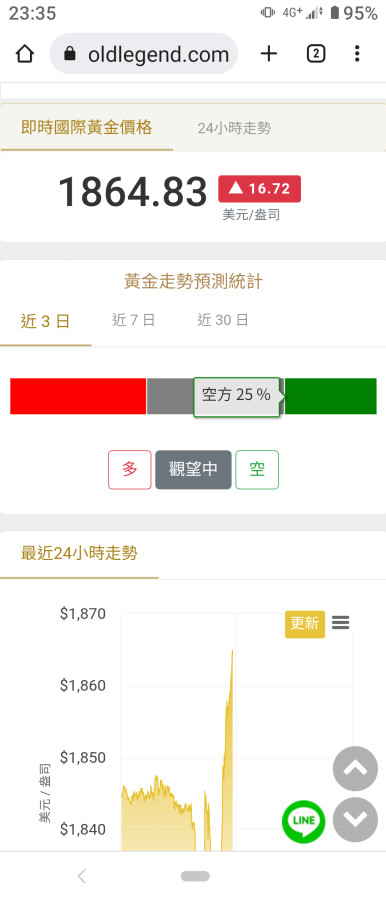Tap the browser home icon

25,54
